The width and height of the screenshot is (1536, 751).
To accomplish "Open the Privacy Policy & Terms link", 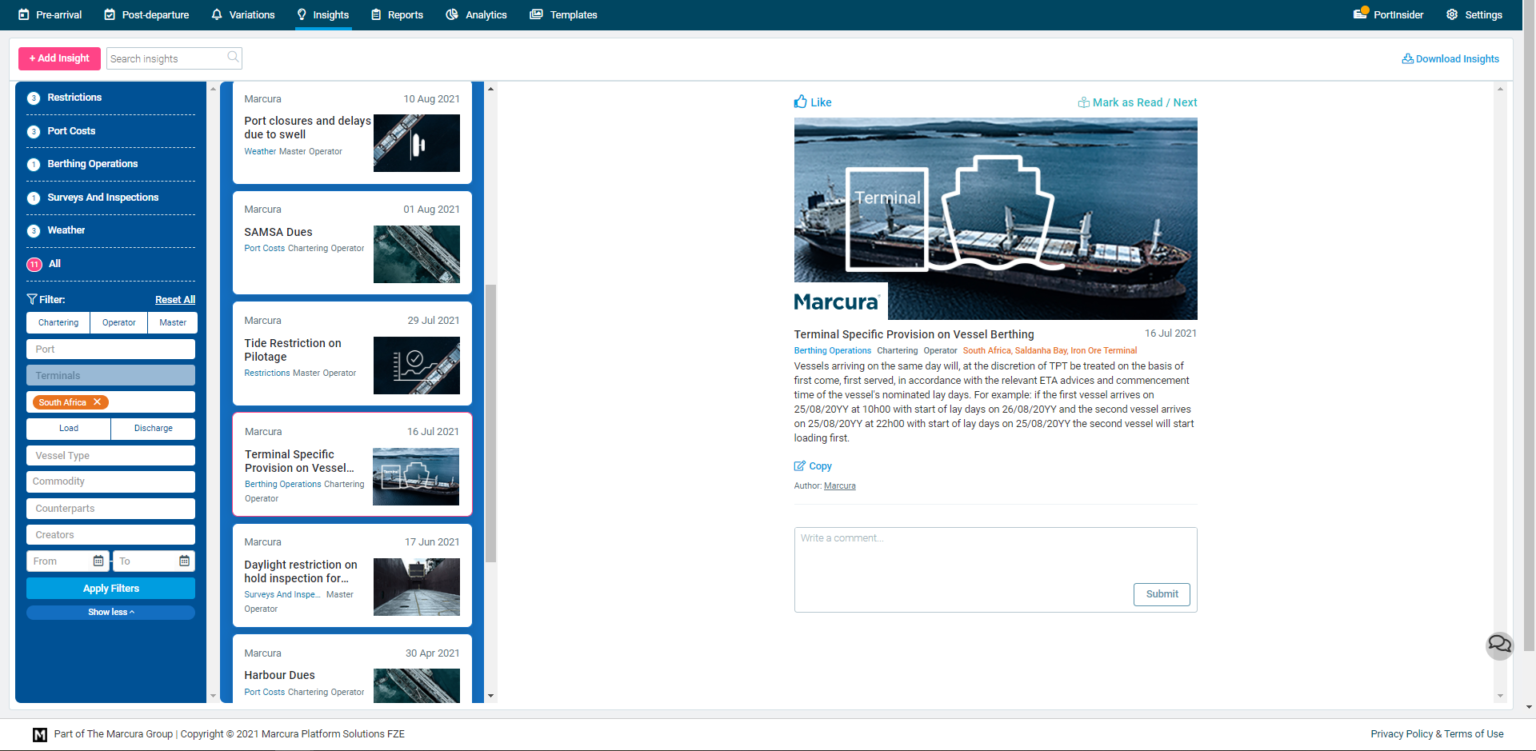I will (x=1438, y=733).
